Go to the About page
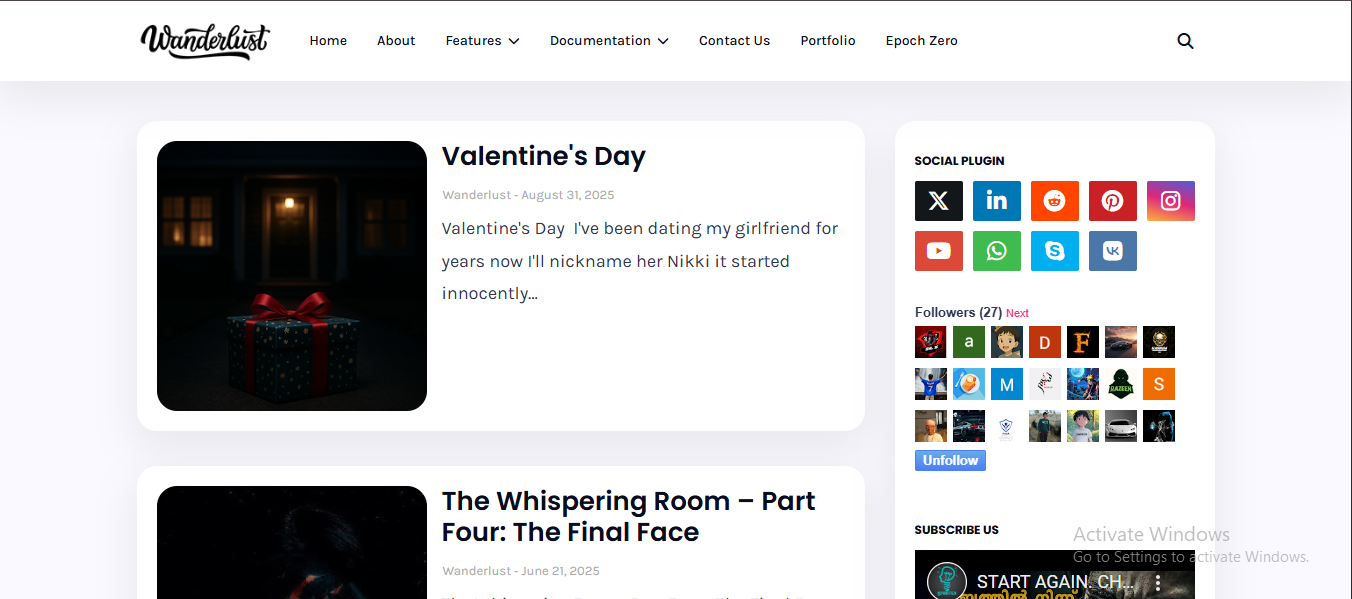 click(396, 41)
